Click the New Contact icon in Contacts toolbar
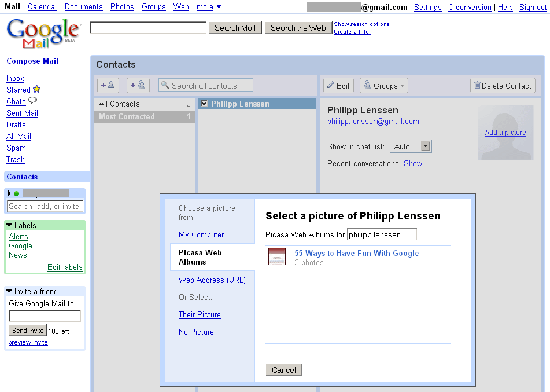Viewport: 550px width, 392px height. pyautogui.click(x=108, y=85)
